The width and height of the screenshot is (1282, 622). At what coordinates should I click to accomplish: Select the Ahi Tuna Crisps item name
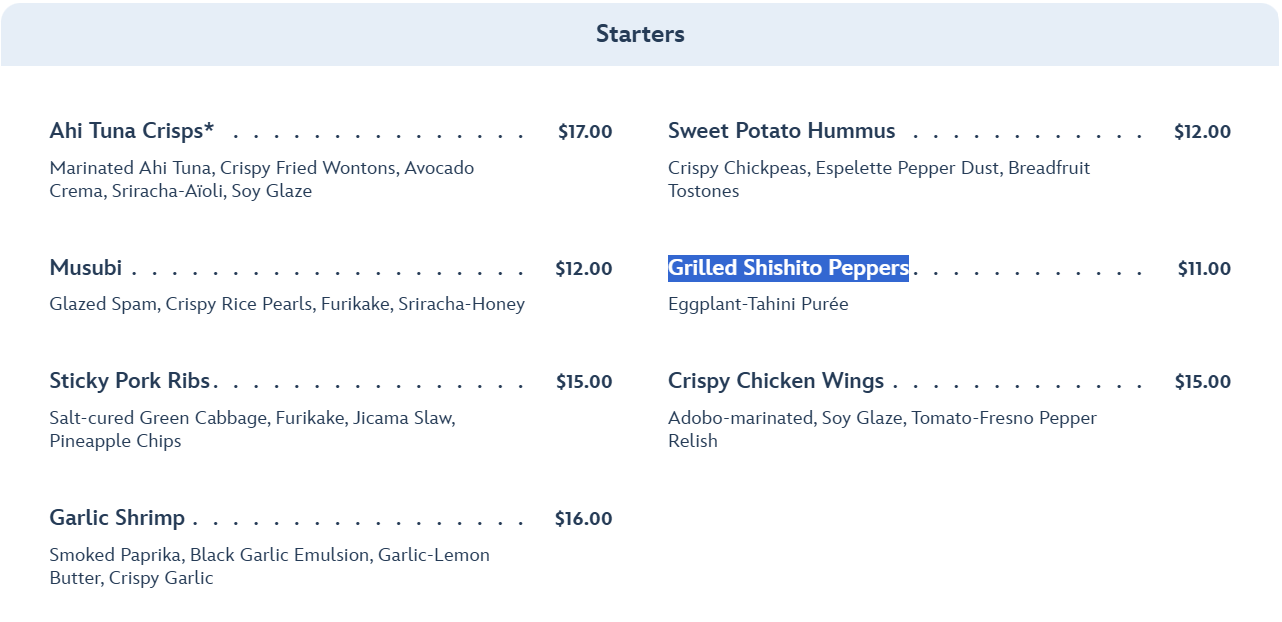click(x=132, y=131)
